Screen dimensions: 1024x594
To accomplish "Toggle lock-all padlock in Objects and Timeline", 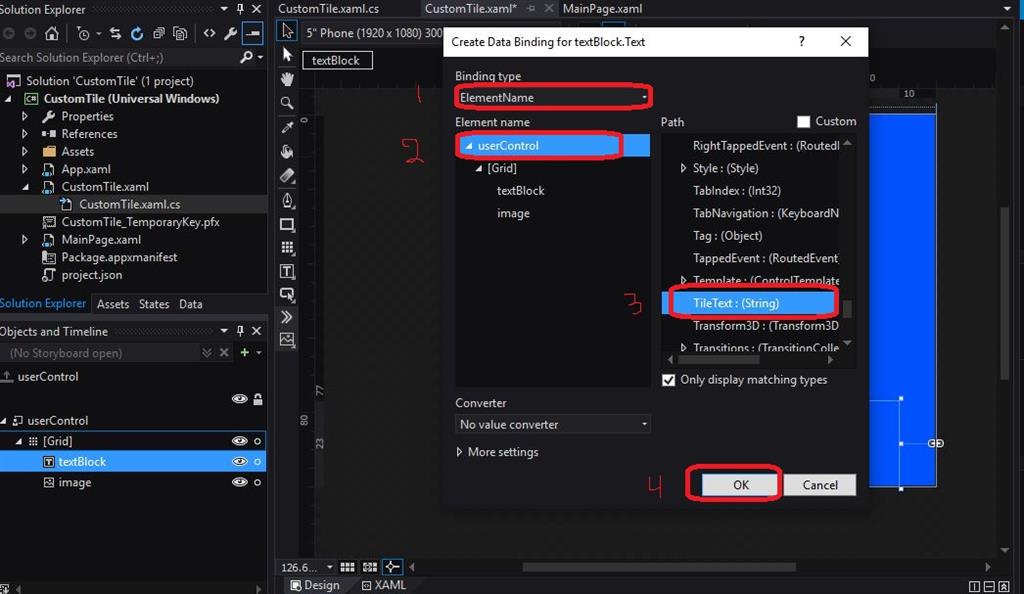I will (258, 399).
